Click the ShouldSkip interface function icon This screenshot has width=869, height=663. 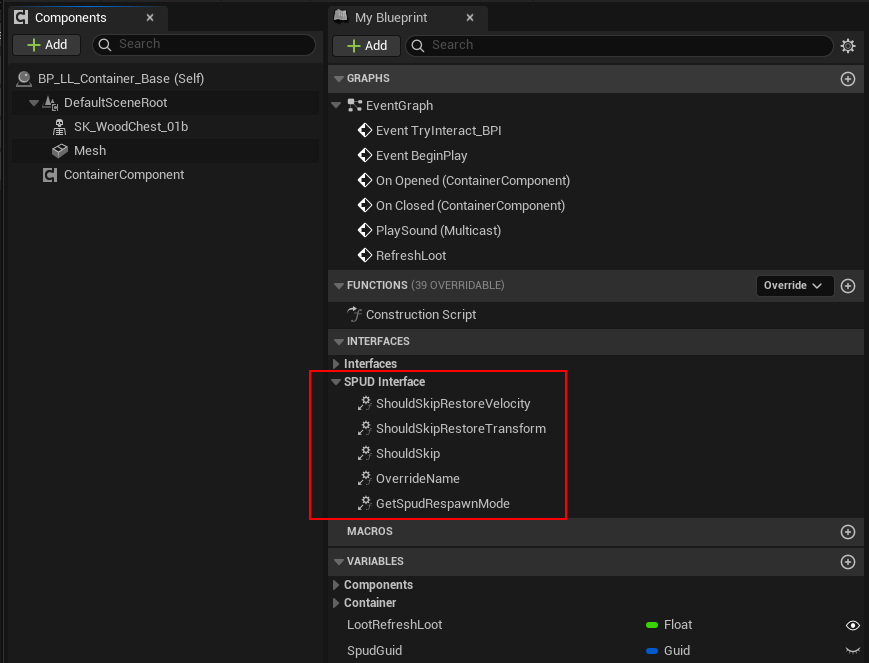(x=365, y=453)
